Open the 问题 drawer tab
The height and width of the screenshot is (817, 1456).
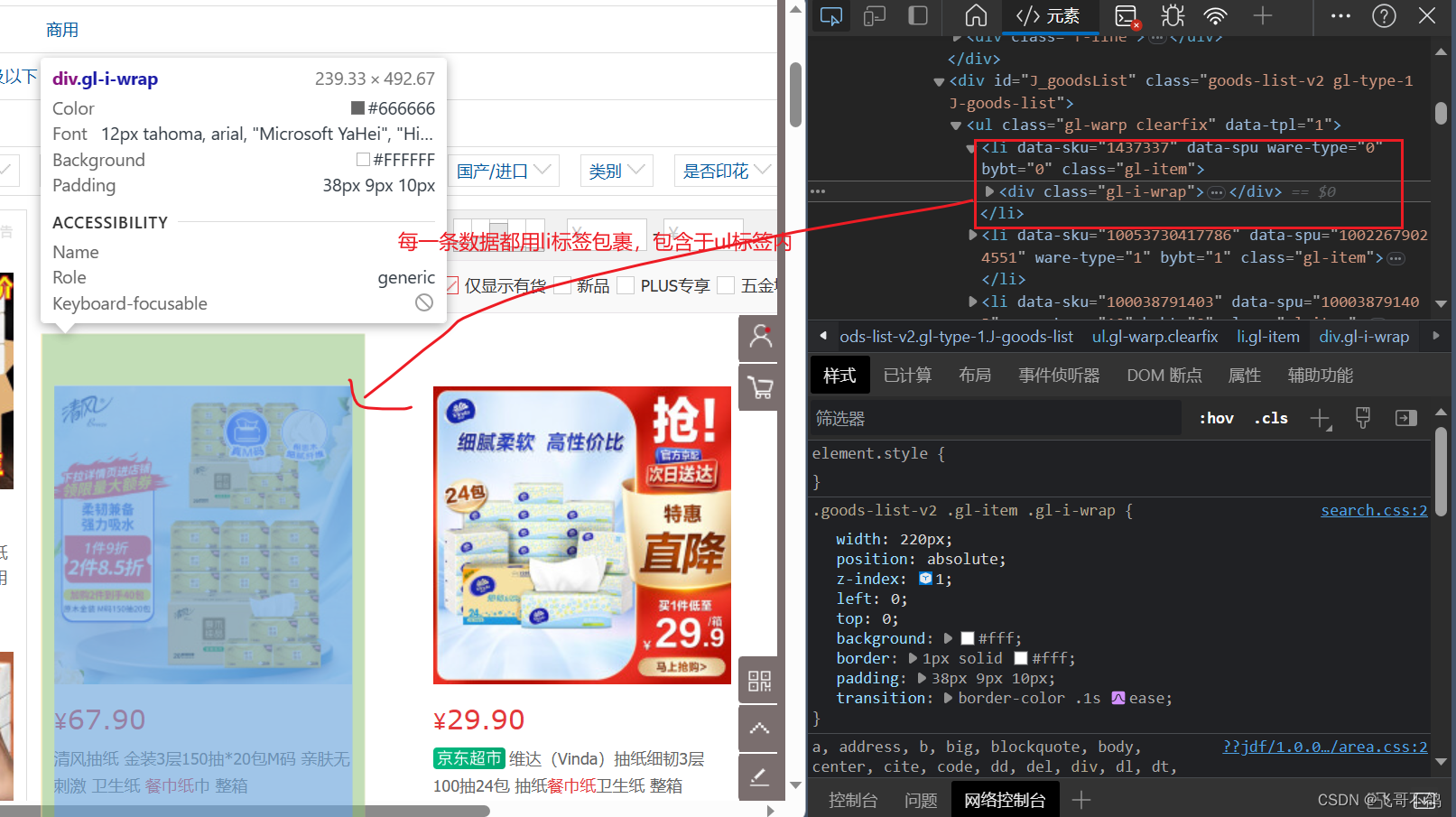(921, 800)
